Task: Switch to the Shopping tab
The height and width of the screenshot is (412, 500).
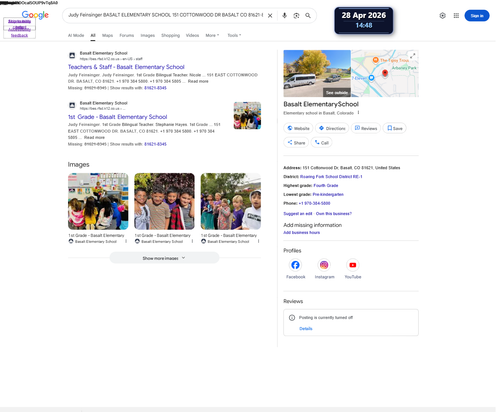Action: 170,35
